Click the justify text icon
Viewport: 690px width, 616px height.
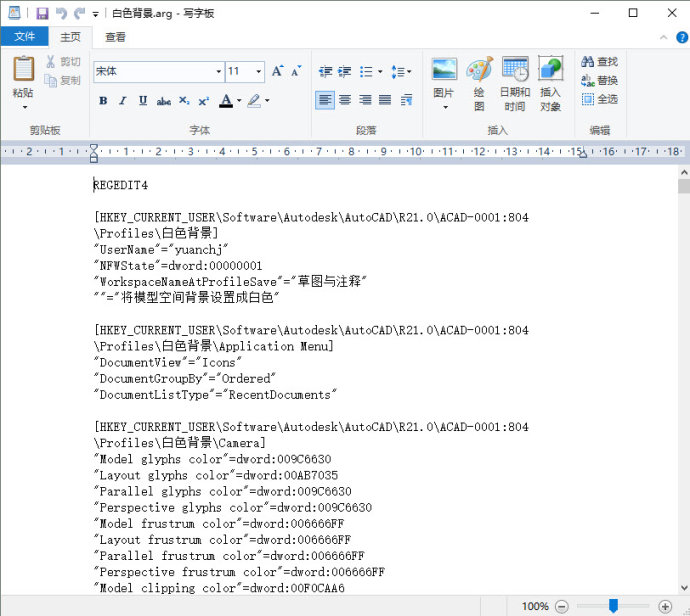tap(385, 100)
